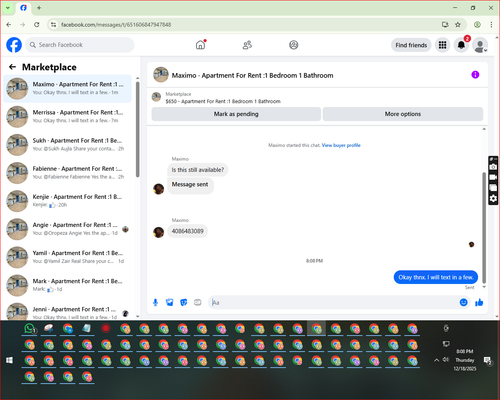
Task: Open More options for the listing
Action: [403, 114]
